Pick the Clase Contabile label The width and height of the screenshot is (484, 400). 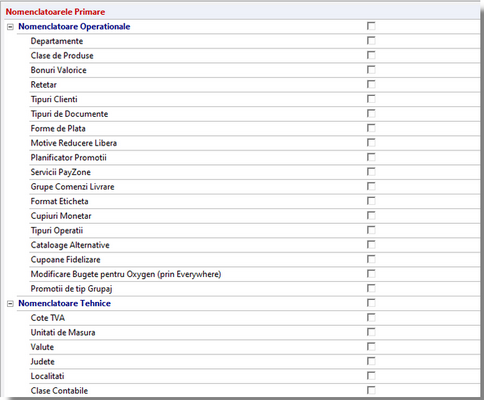[x=59, y=391]
